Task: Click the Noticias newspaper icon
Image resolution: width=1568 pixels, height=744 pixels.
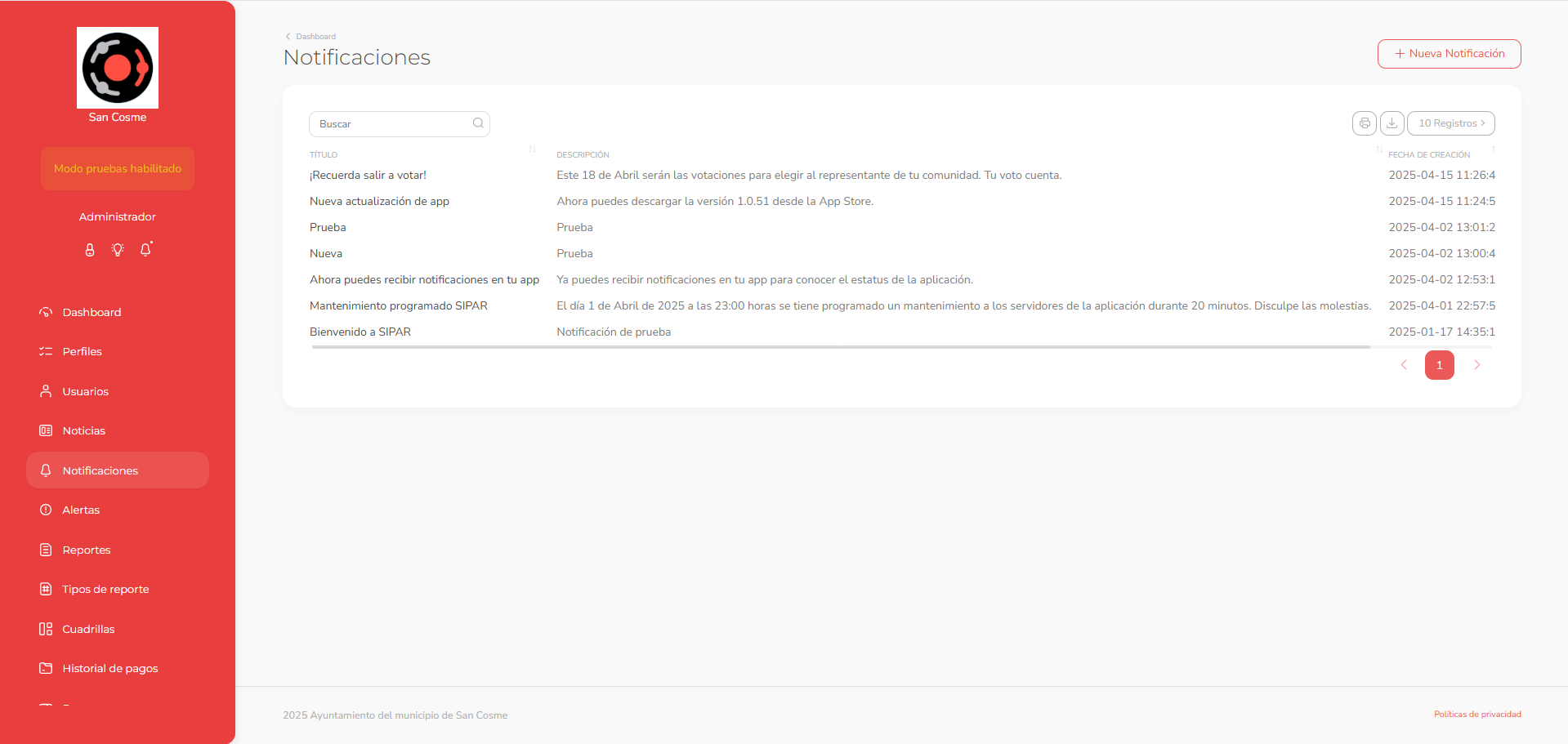Action: click(x=46, y=430)
